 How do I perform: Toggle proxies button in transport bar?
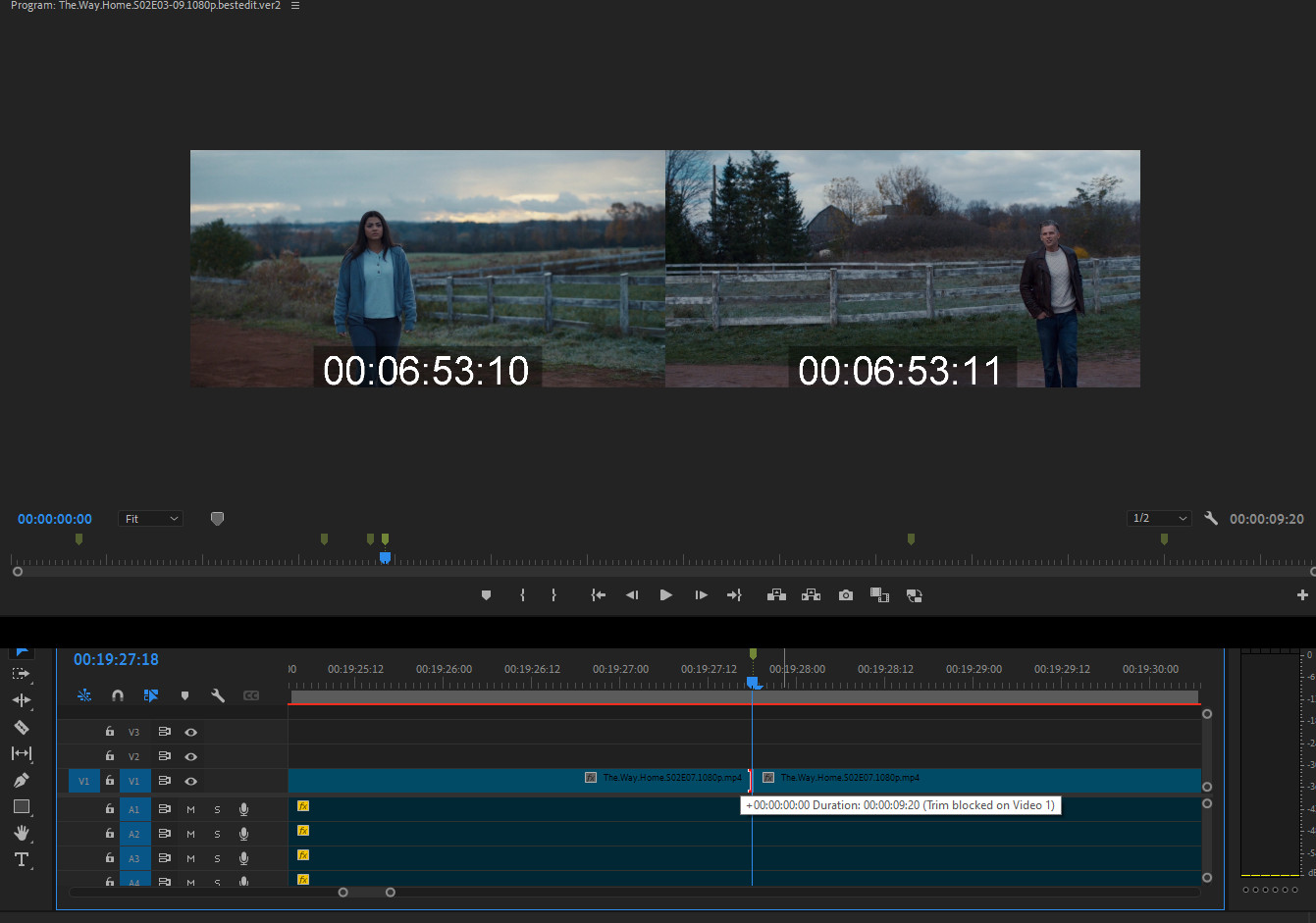pos(914,595)
